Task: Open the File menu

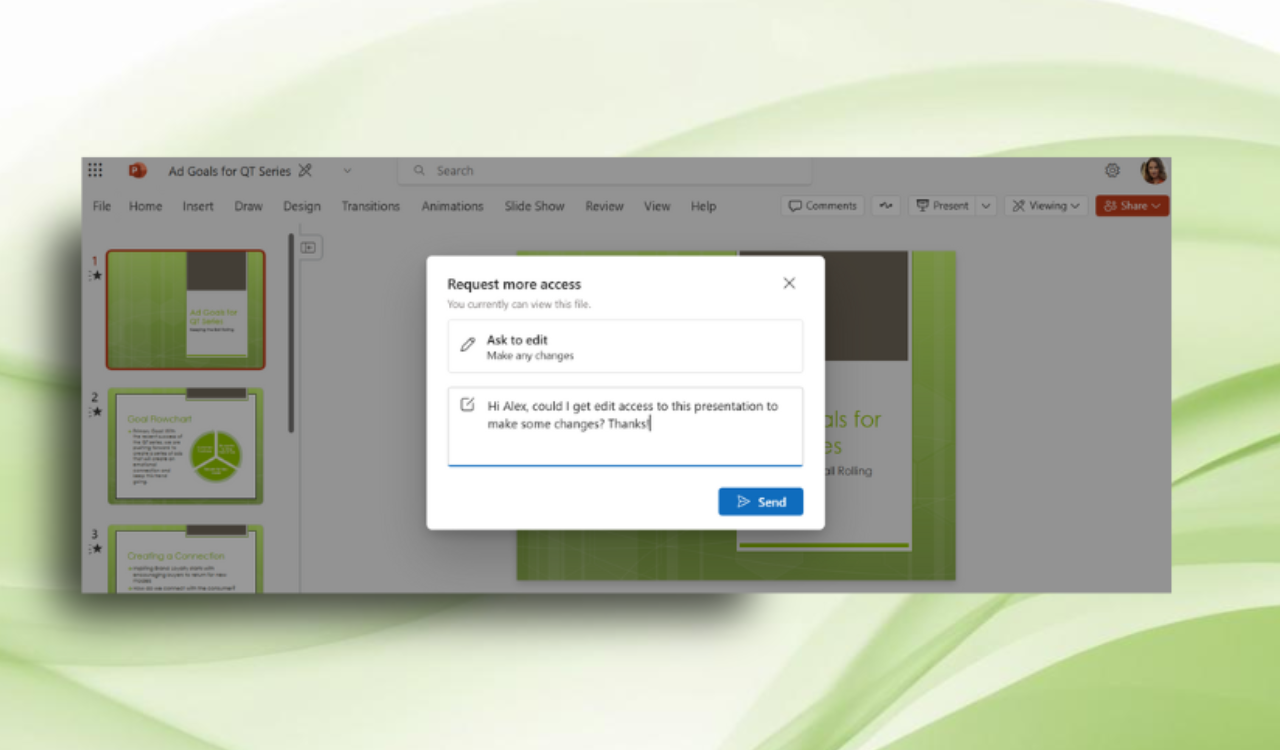Action: 102,206
